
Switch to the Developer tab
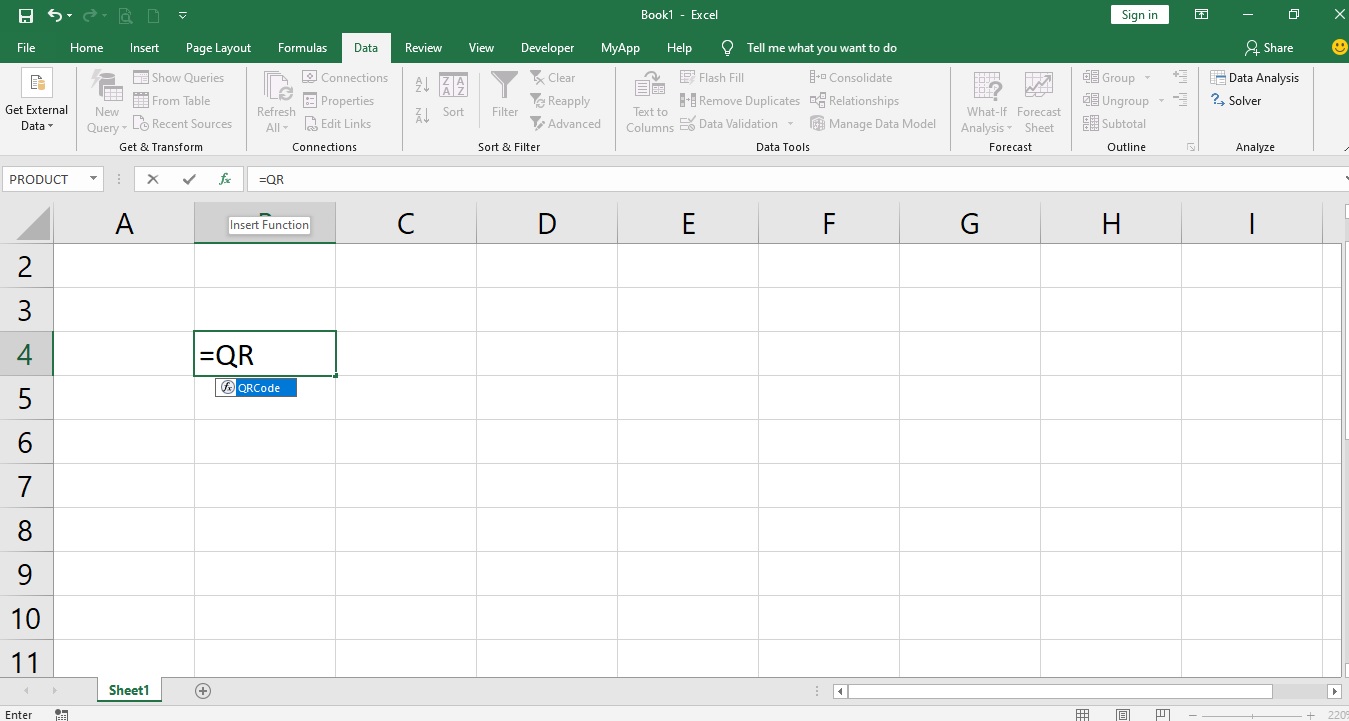[547, 47]
